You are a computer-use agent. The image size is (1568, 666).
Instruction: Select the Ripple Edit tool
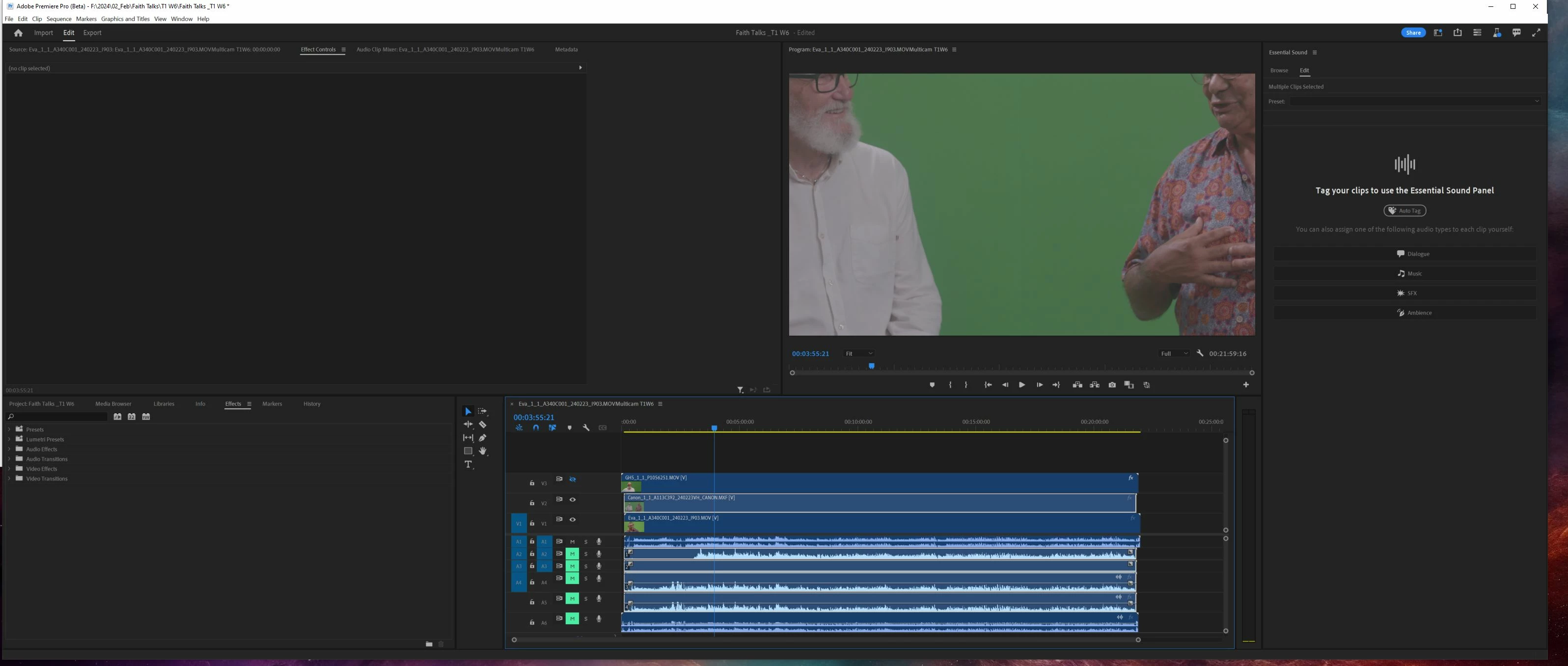point(468,425)
